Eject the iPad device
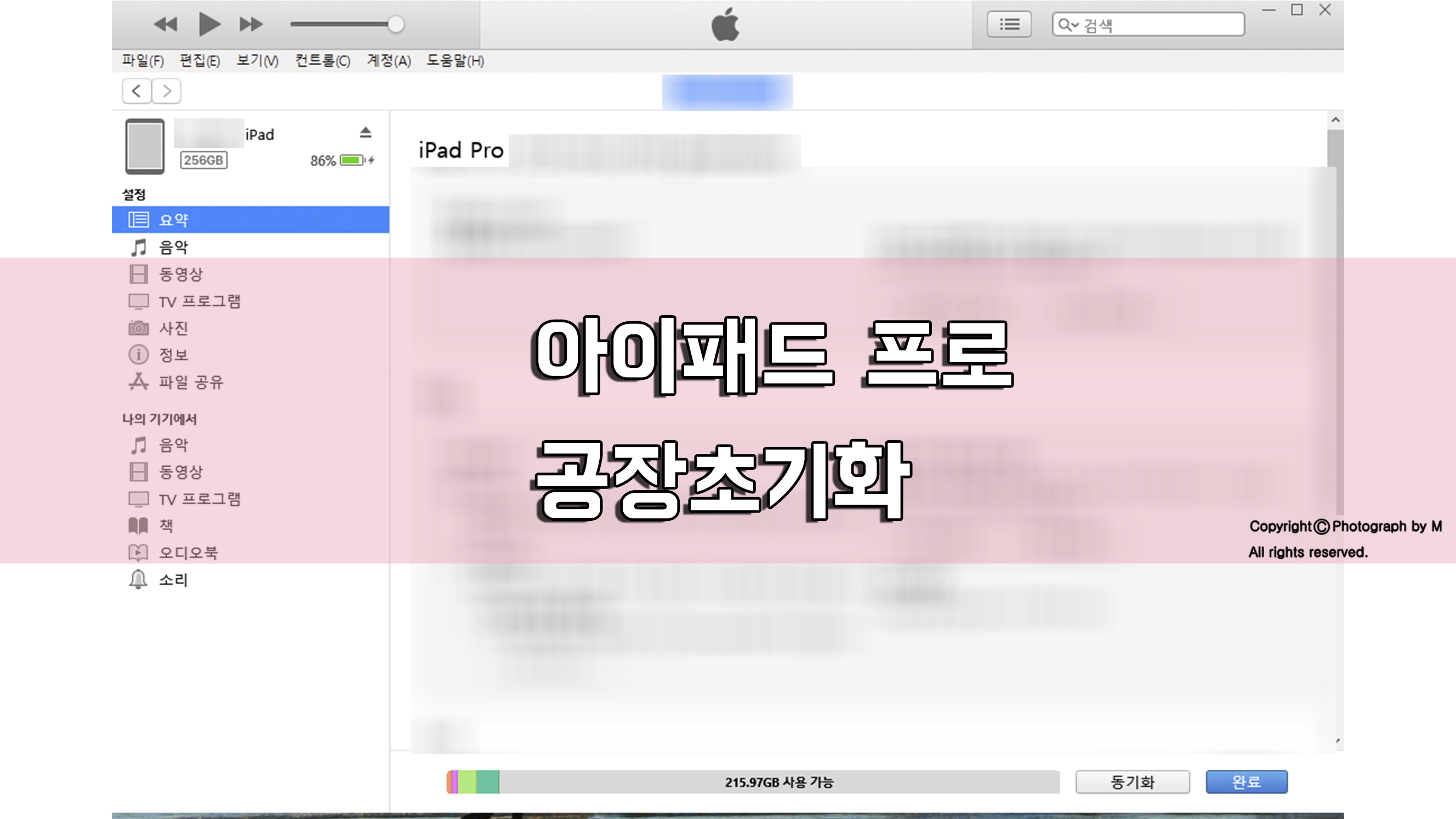Screen dimensions: 1456x819 [x=366, y=133]
